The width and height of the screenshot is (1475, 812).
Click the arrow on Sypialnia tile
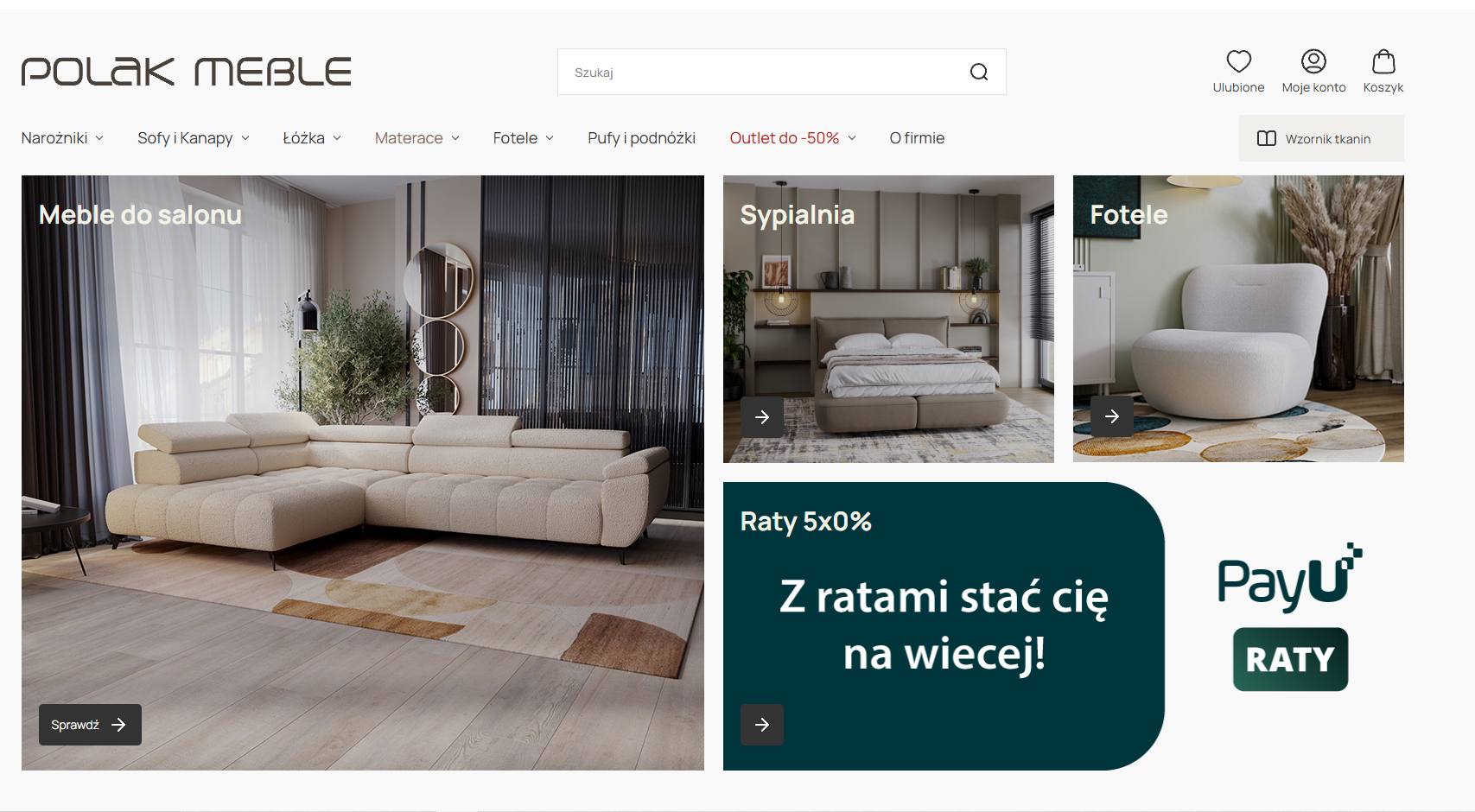tap(762, 417)
